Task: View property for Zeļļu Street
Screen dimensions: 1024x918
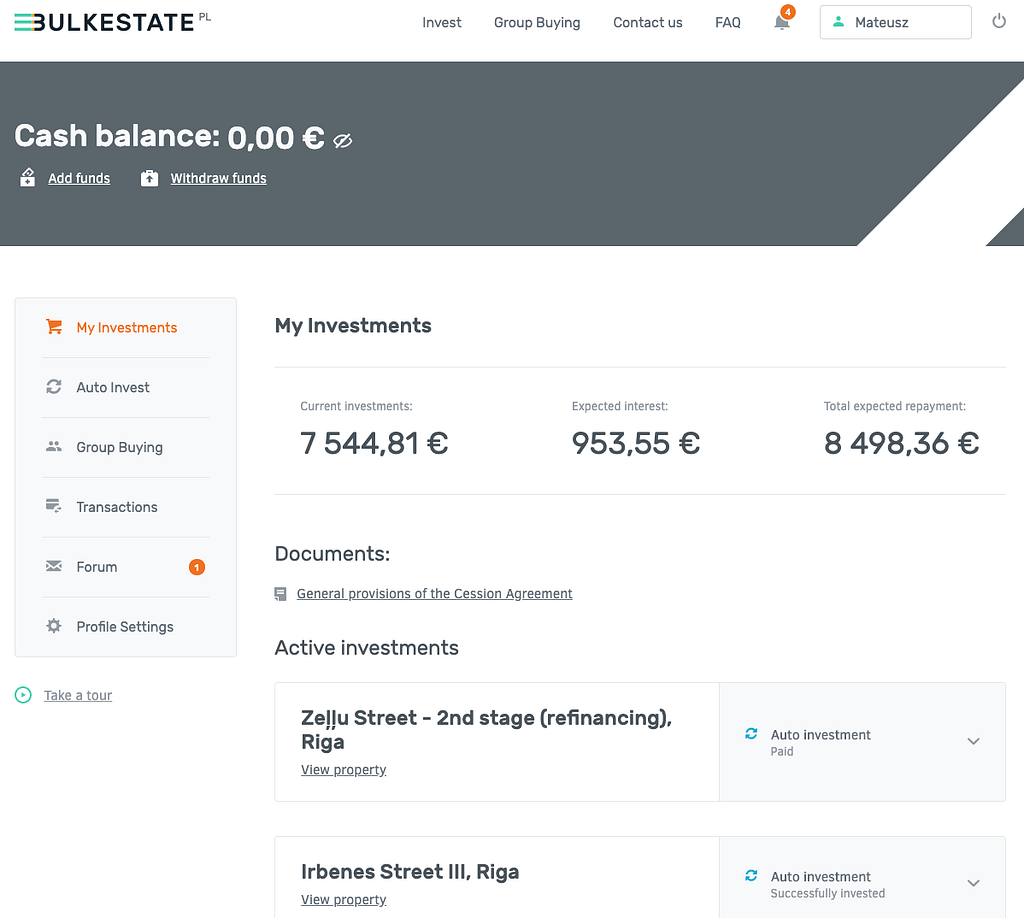Action: click(344, 770)
